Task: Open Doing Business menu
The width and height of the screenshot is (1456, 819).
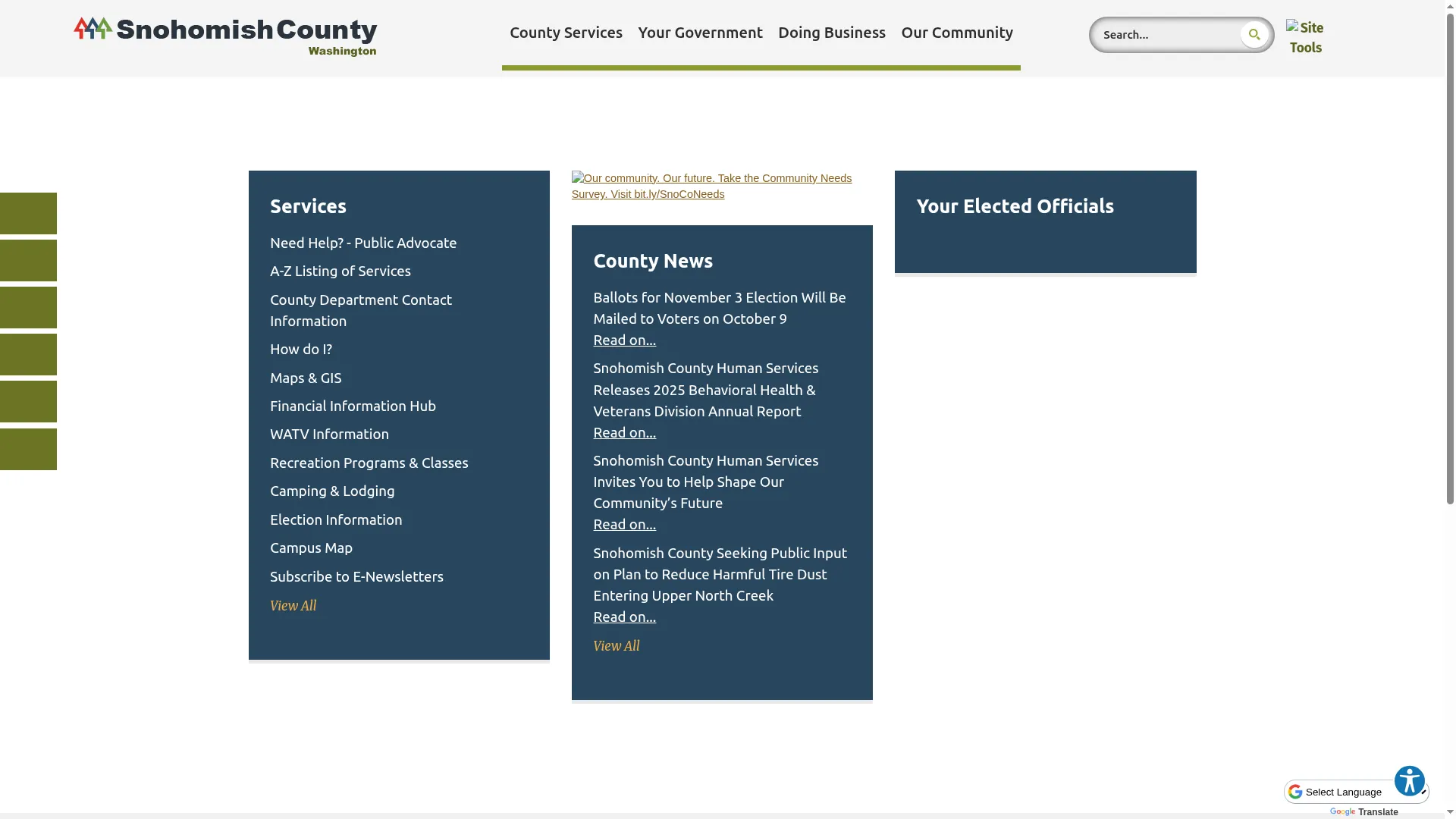Action: (x=832, y=33)
